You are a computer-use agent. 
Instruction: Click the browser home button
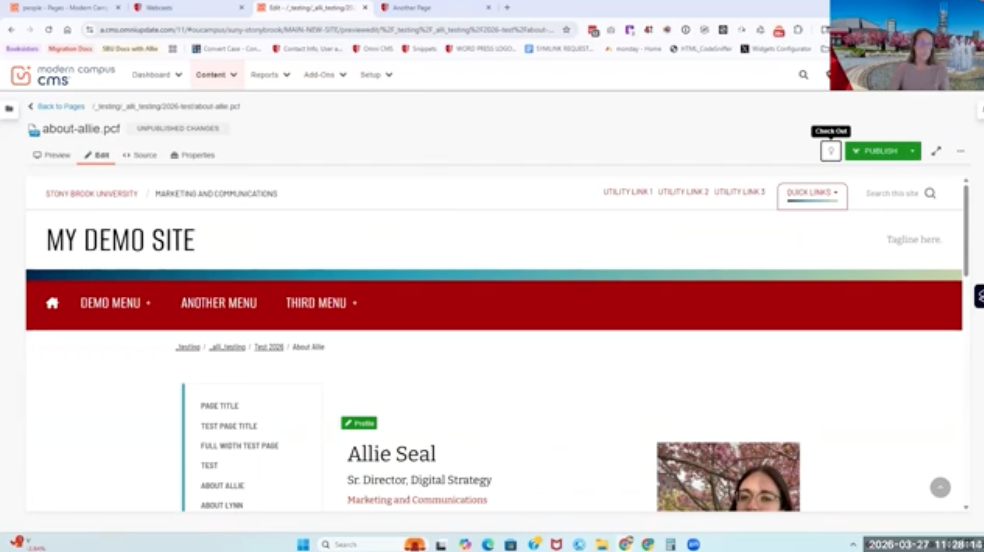coord(67,29)
